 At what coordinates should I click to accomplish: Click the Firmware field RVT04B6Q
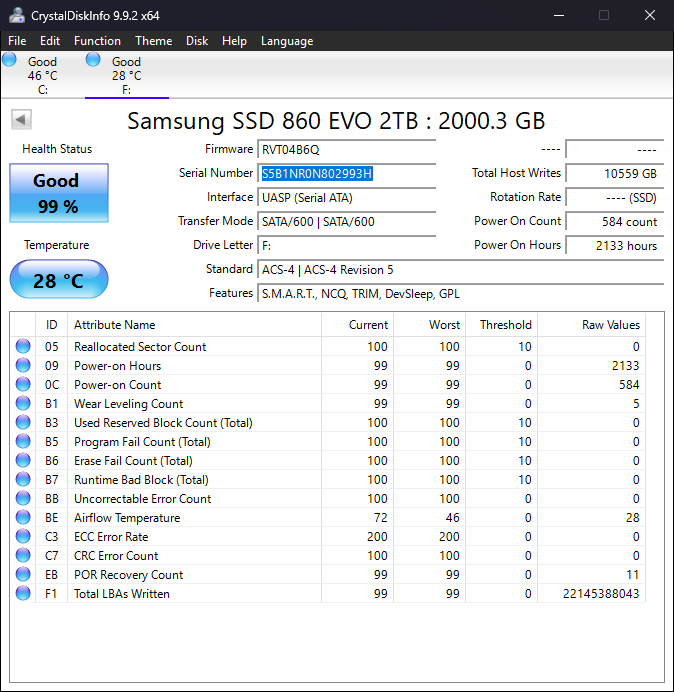(x=346, y=150)
